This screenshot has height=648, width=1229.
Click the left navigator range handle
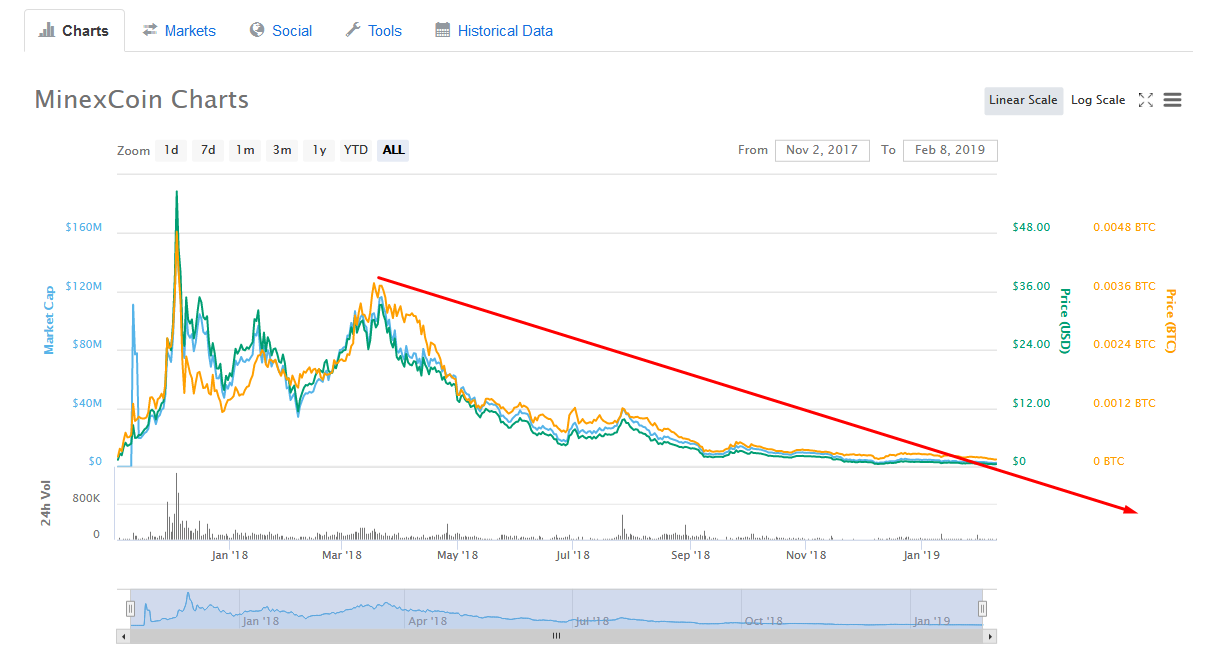point(130,608)
